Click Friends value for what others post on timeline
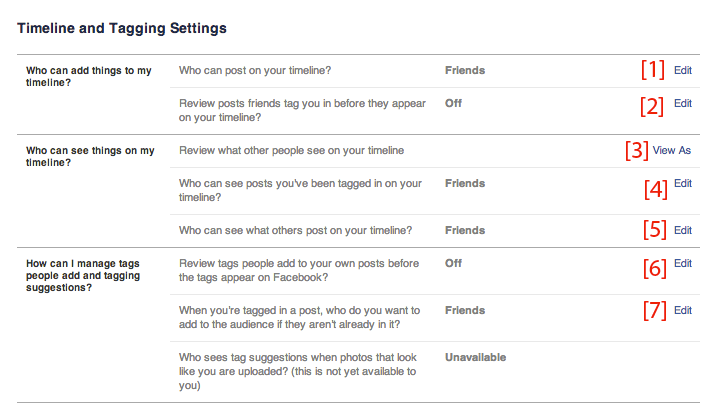 pos(465,231)
